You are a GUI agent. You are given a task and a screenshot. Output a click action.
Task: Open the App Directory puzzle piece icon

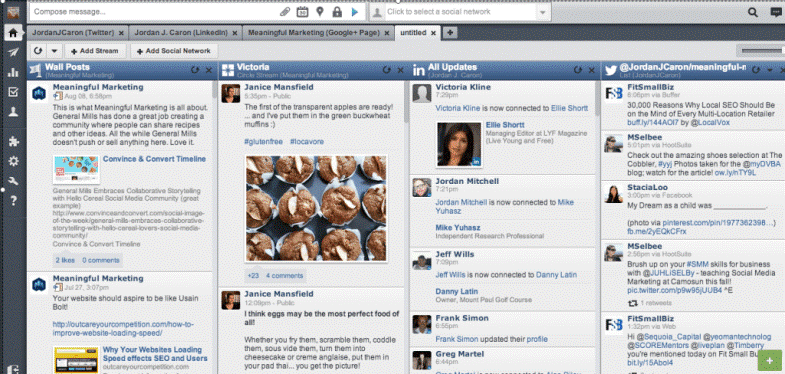tap(13, 141)
